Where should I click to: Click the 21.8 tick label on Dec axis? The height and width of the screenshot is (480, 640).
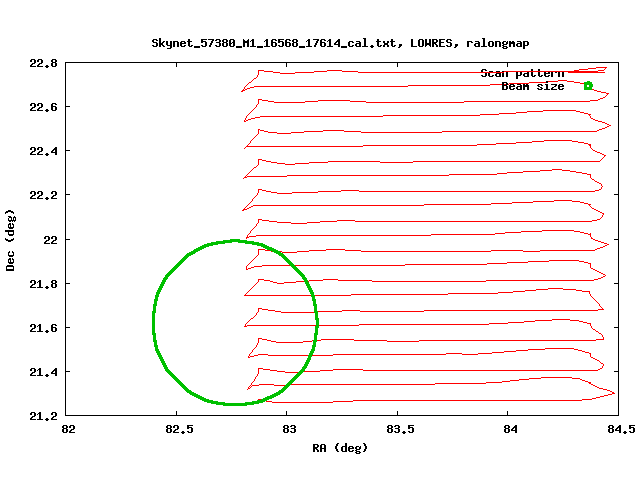[41, 284]
